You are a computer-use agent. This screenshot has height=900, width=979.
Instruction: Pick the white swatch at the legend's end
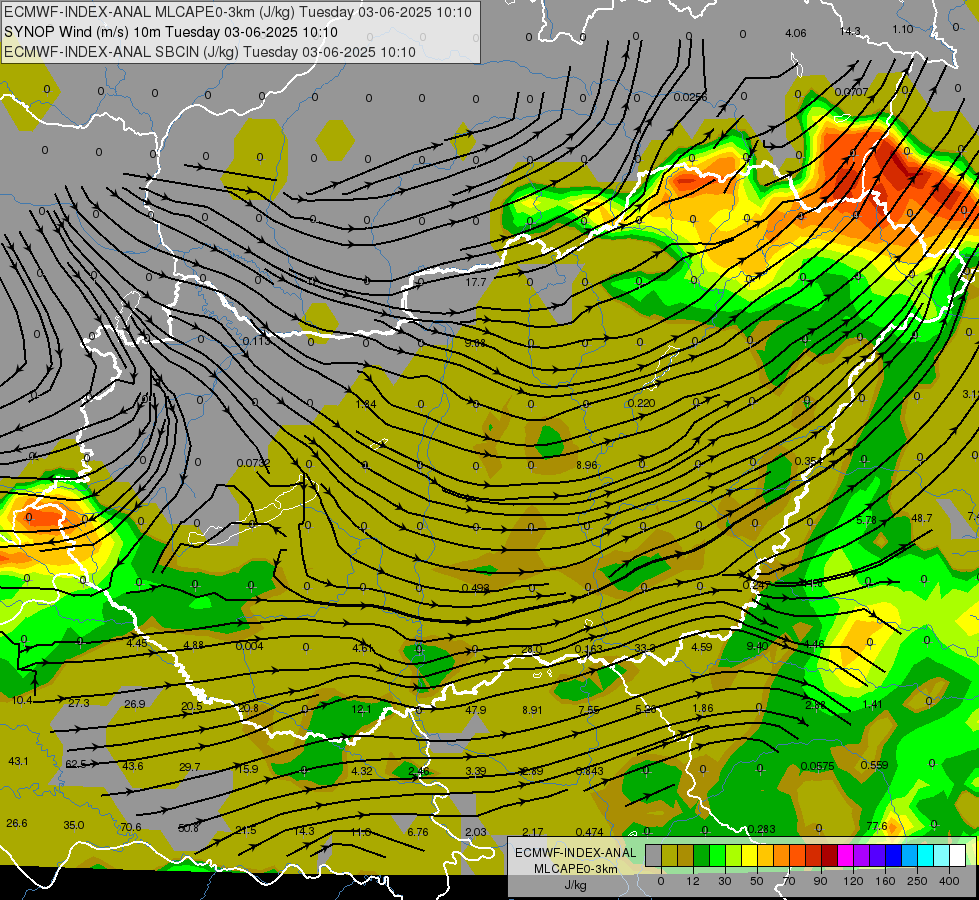(x=957, y=855)
